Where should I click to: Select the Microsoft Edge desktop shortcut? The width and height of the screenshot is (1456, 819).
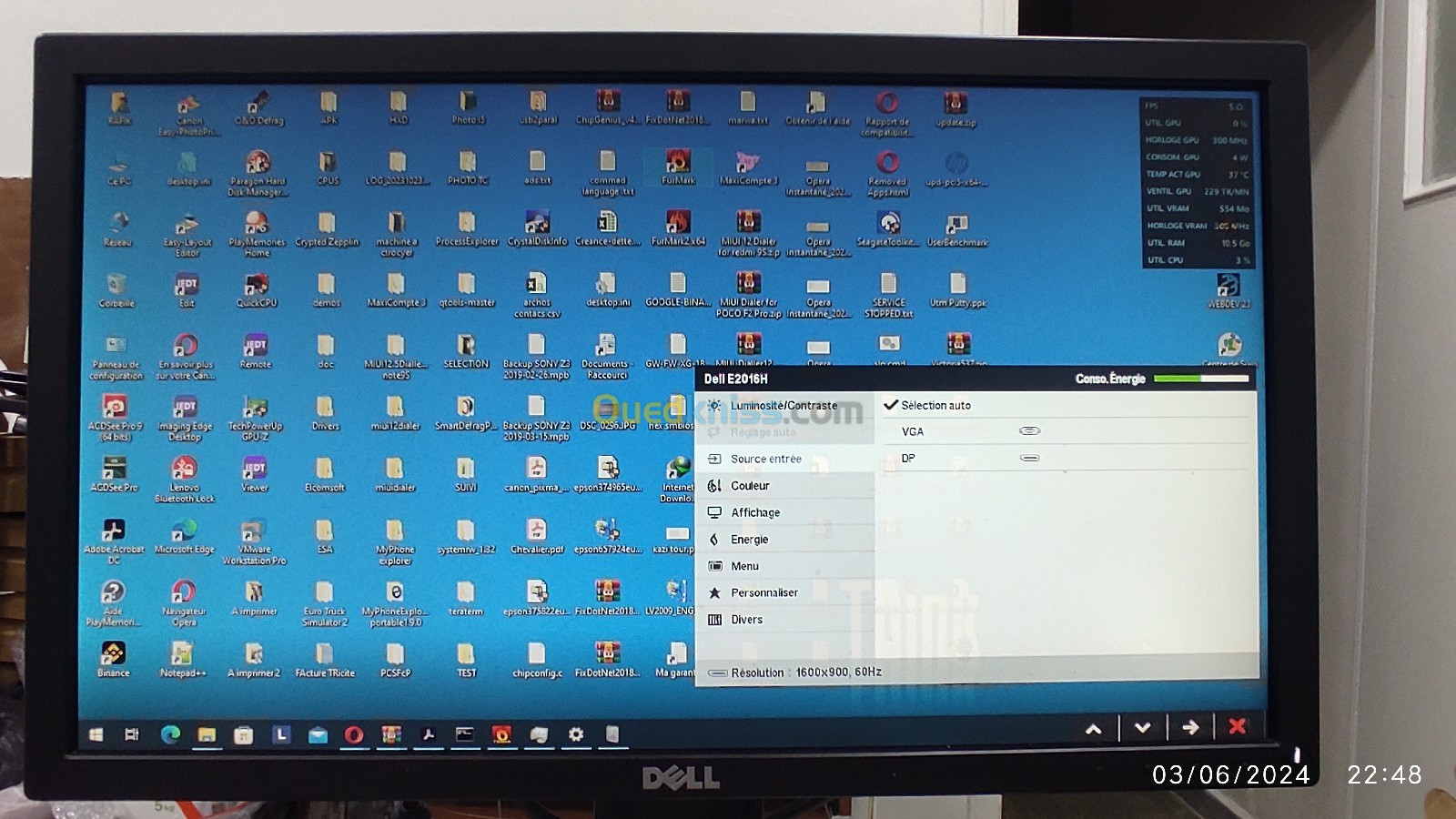coord(185,537)
